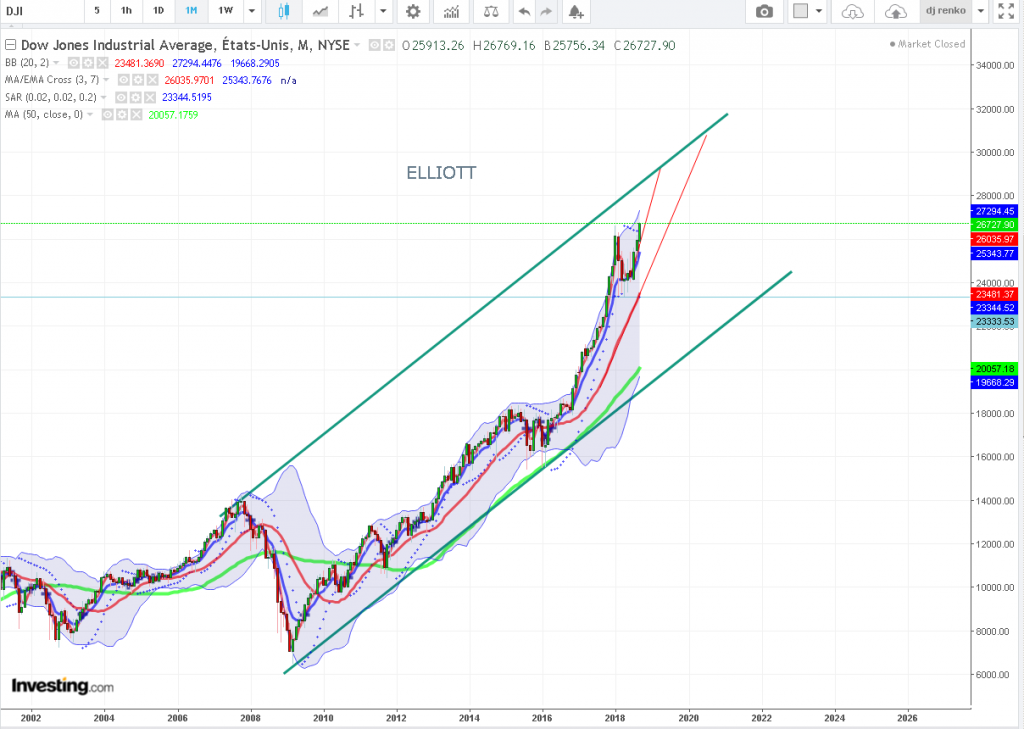Image resolution: width=1024 pixels, height=729 pixels.
Task: Switch to the 1W interval
Action: 225,10
